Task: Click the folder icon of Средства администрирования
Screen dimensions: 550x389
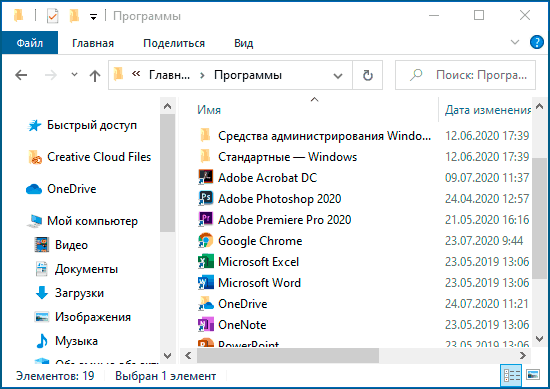Action: click(206, 135)
